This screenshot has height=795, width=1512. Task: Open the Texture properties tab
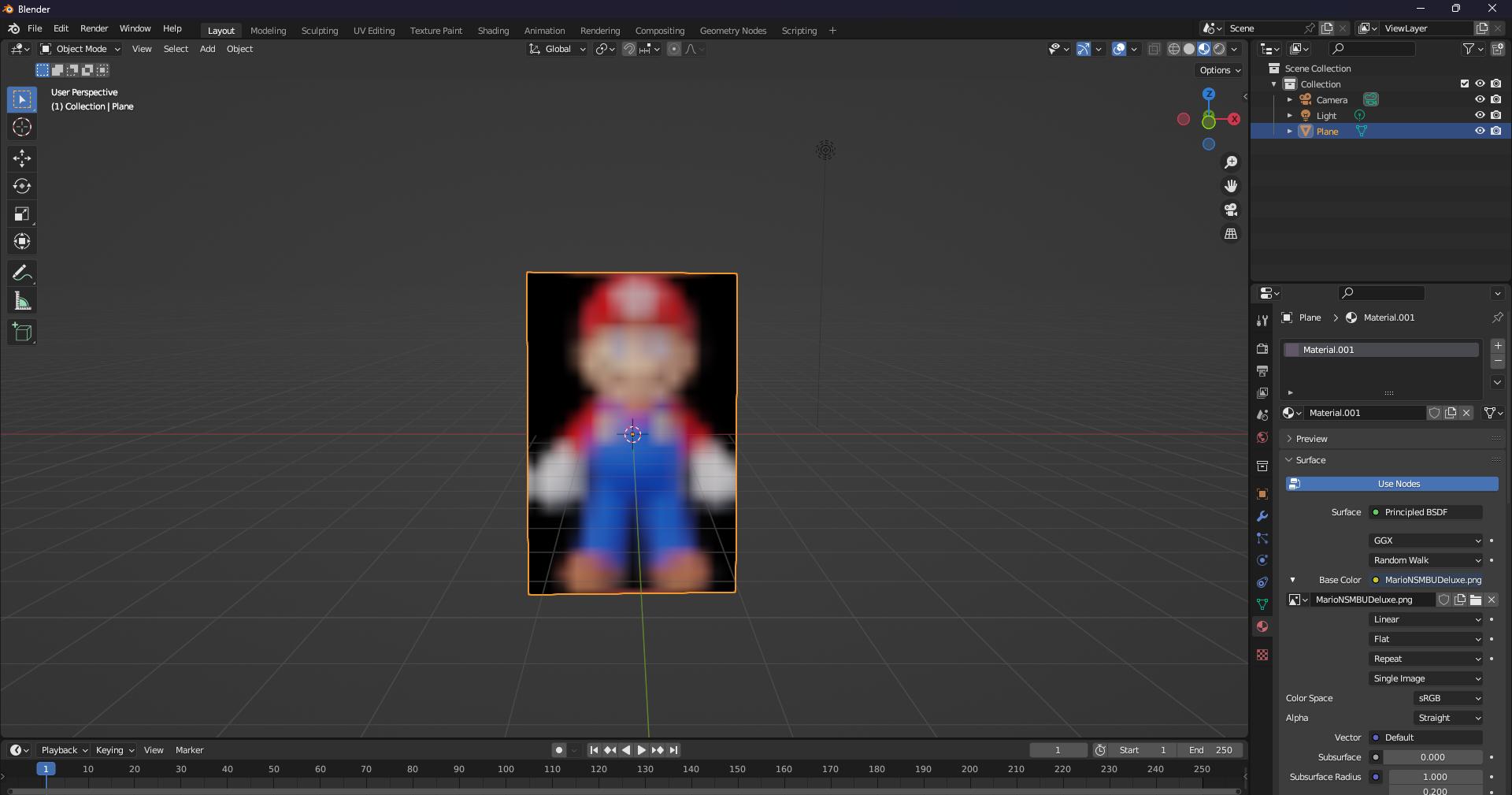(1262, 655)
